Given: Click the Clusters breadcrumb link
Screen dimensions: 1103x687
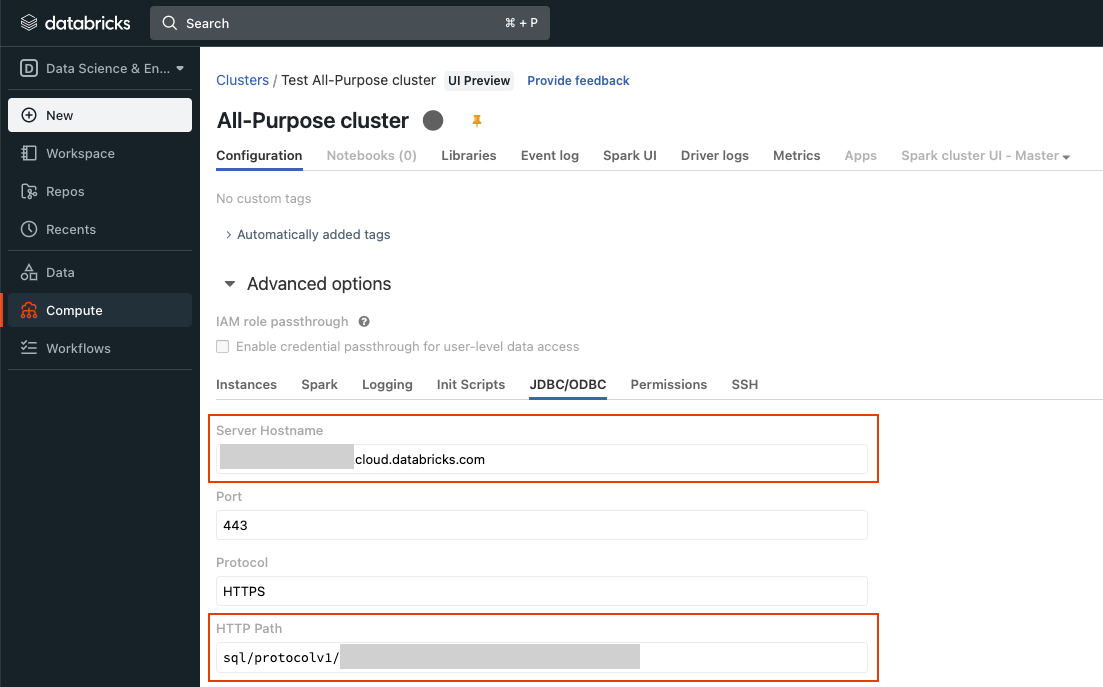Looking at the screenshot, I should click(242, 80).
